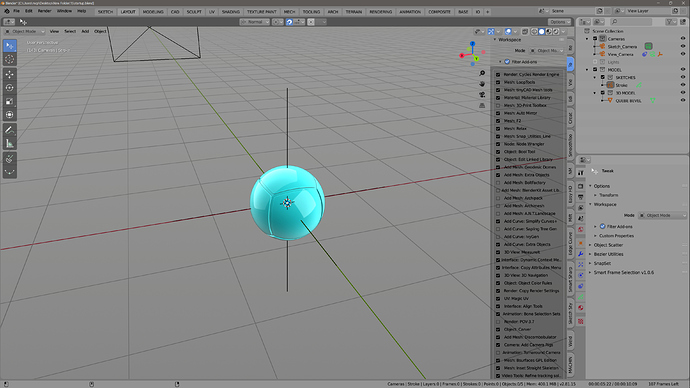Switch to the ANIMATION workspace tab
Screen dimensions: 690x388
410,12
